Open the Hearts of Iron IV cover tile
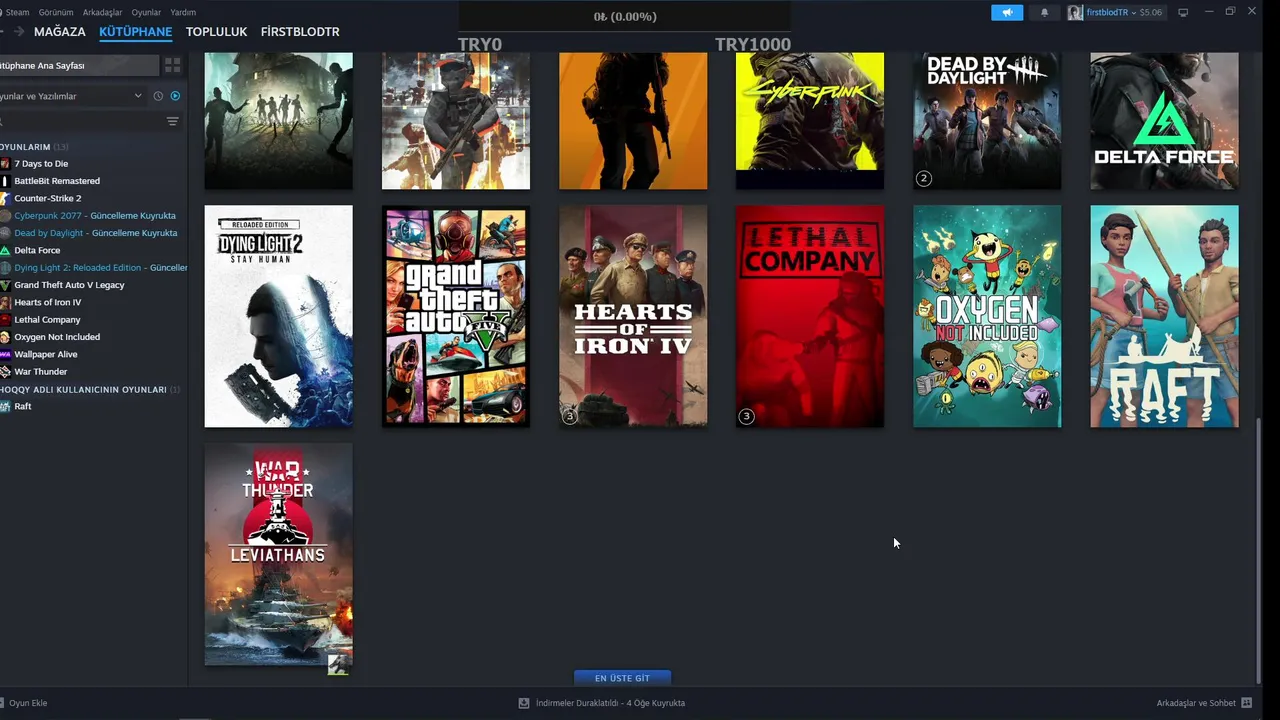The image size is (1280, 720). coord(633,316)
